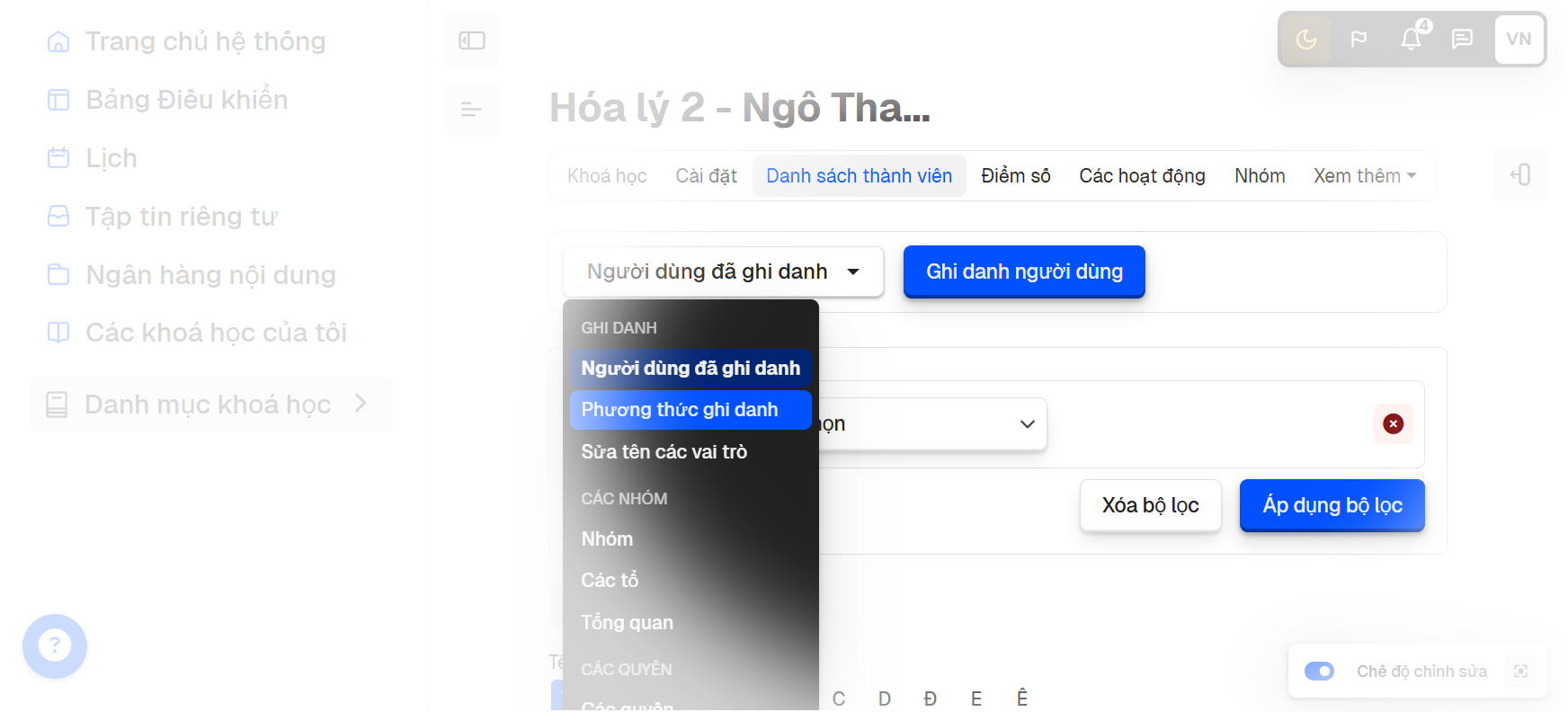Open Lịch calendar link
This screenshot has height=712, width=1568.
(x=111, y=158)
